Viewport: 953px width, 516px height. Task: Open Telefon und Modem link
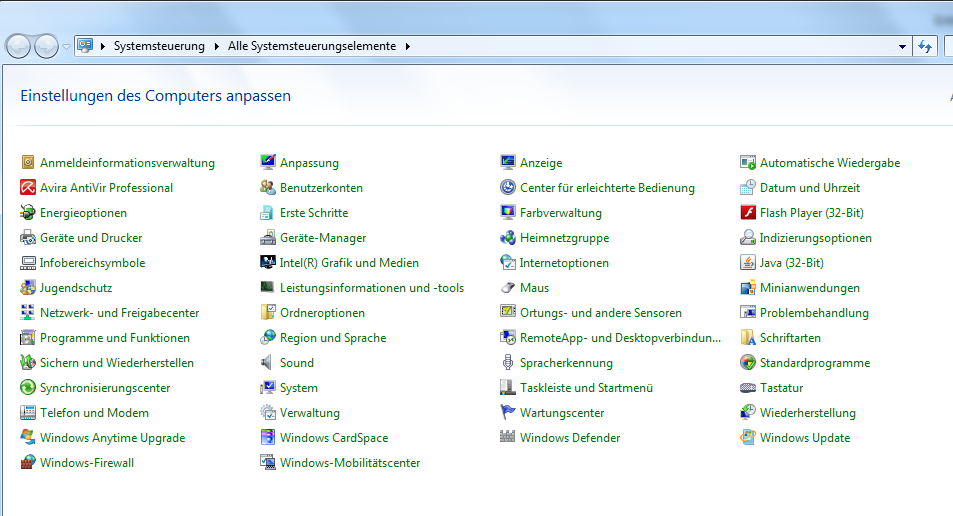pyautogui.click(x=94, y=412)
